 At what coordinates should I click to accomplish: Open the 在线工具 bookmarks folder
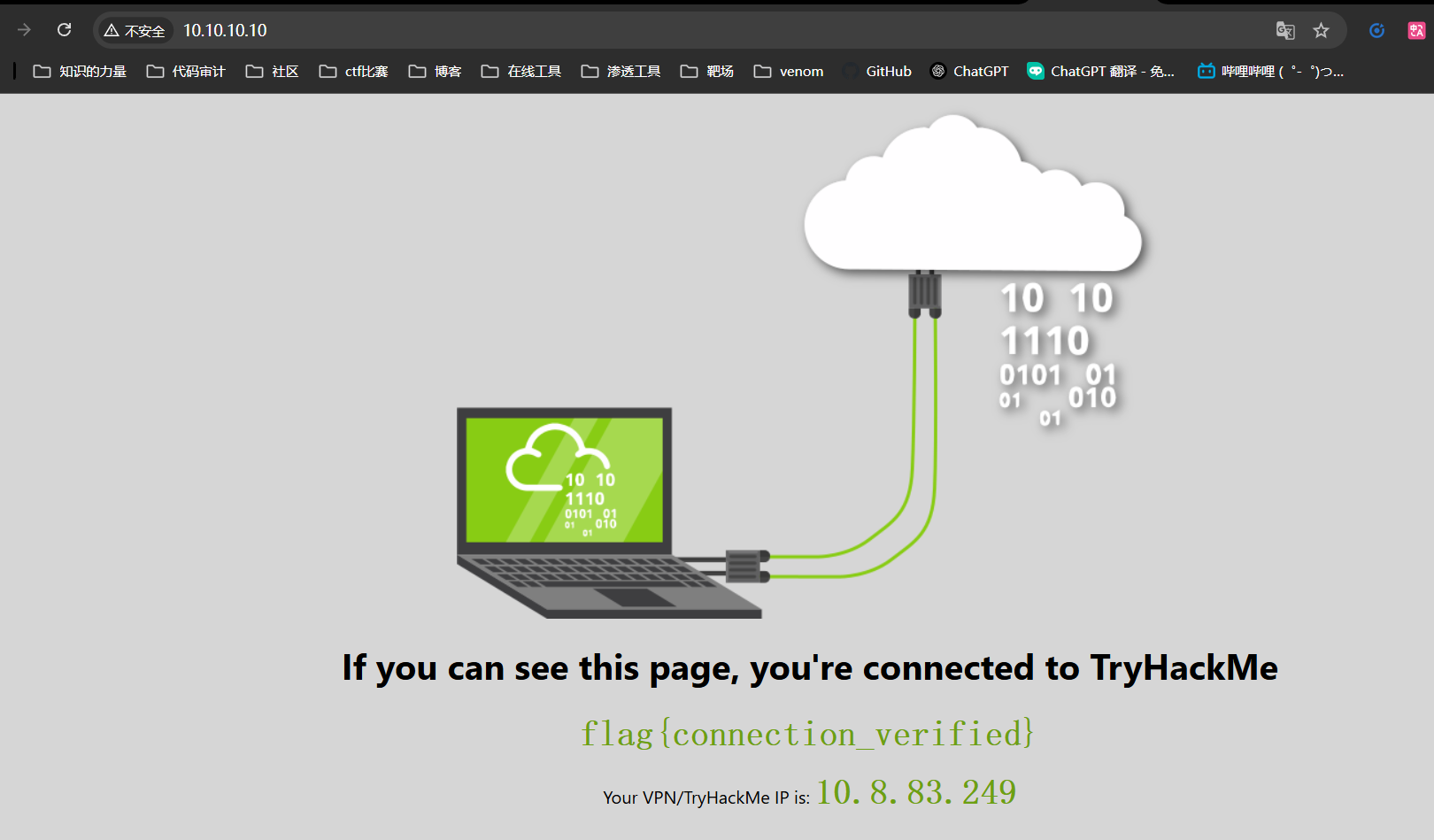[x=520, y=71]
